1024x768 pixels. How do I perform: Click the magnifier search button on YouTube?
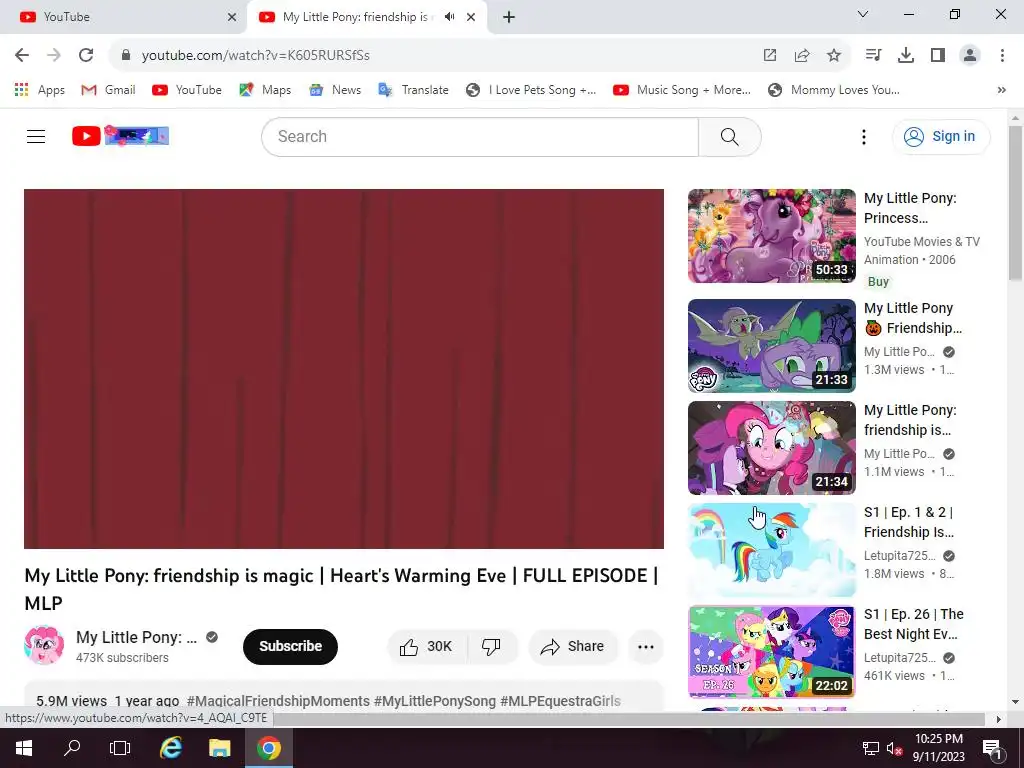[x=729, y=136]
